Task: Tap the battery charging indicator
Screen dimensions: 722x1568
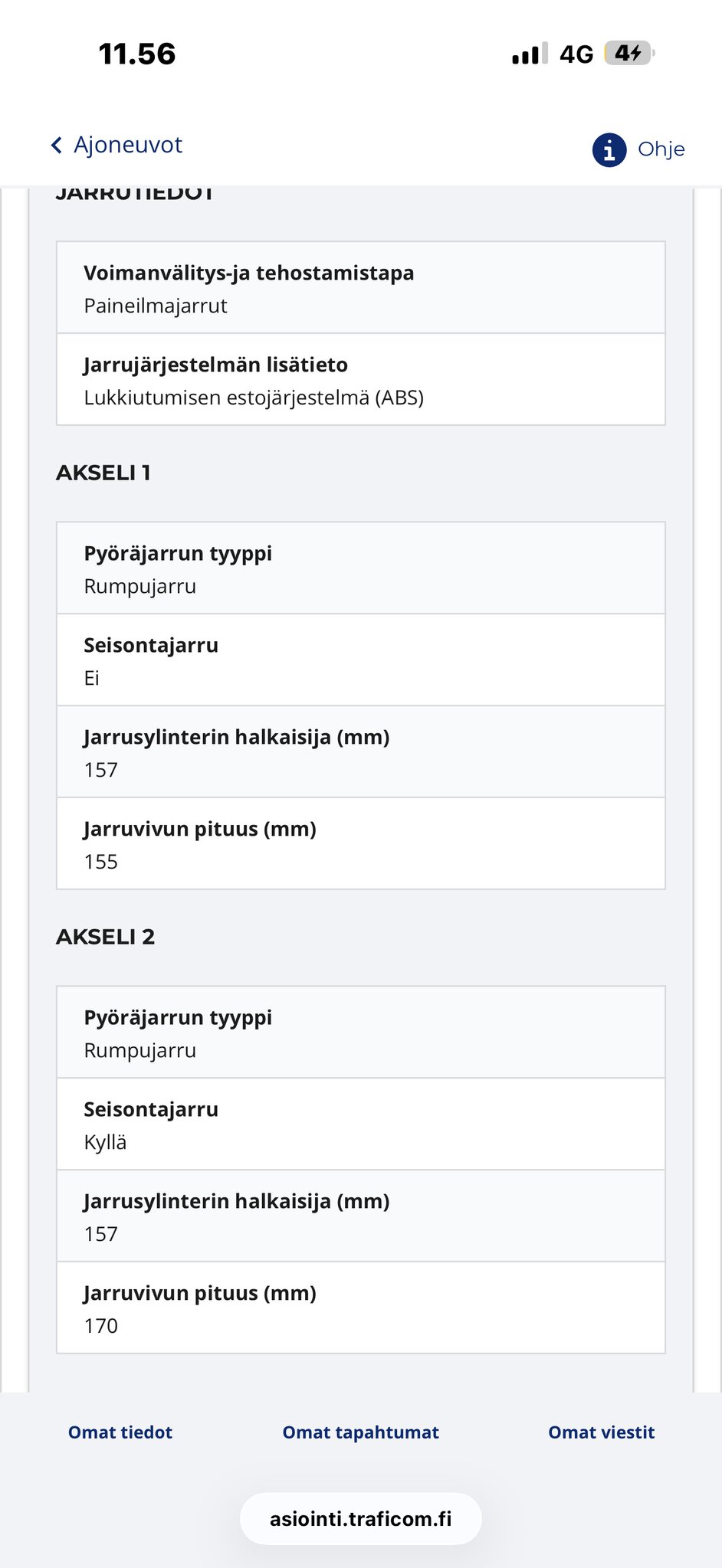Action: pos(628,54)
